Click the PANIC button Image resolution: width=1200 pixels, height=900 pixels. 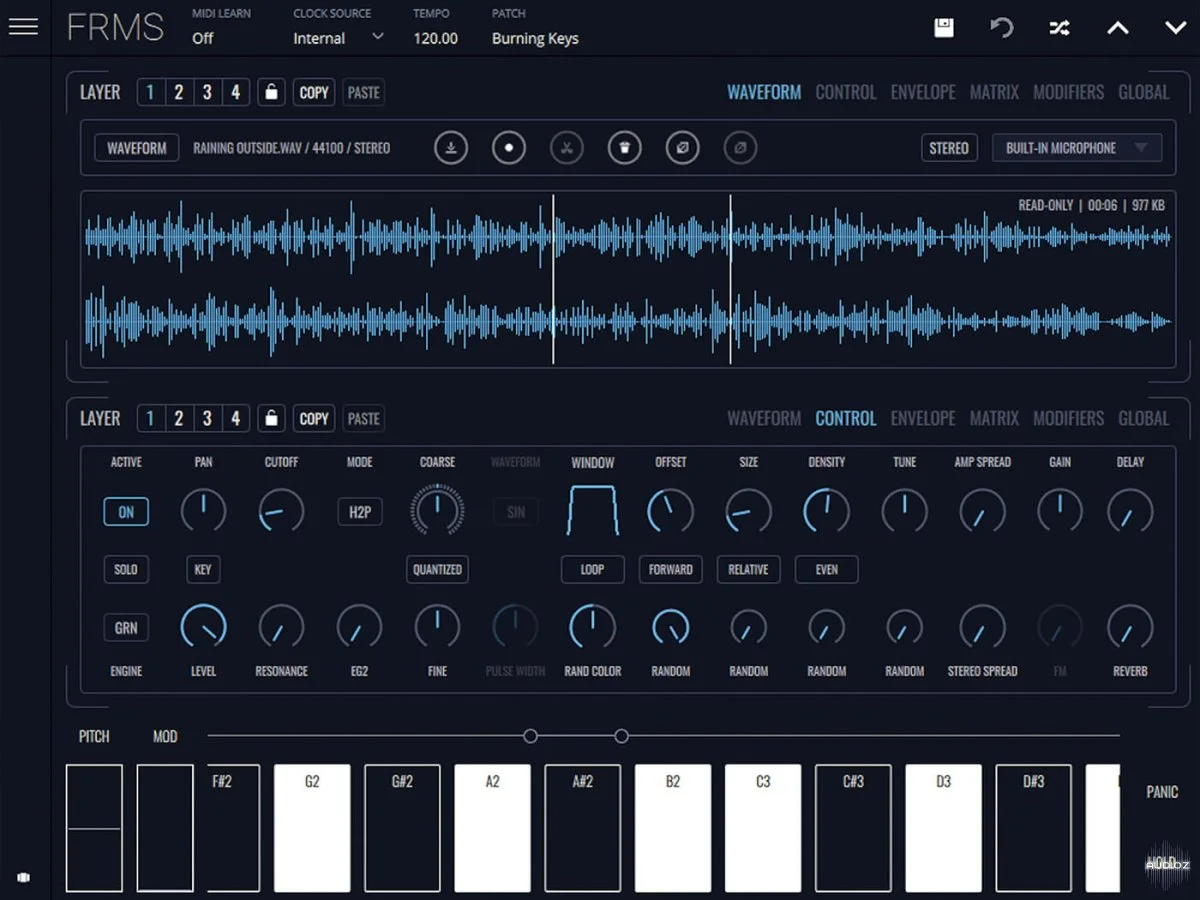(x=1162, y=792)
